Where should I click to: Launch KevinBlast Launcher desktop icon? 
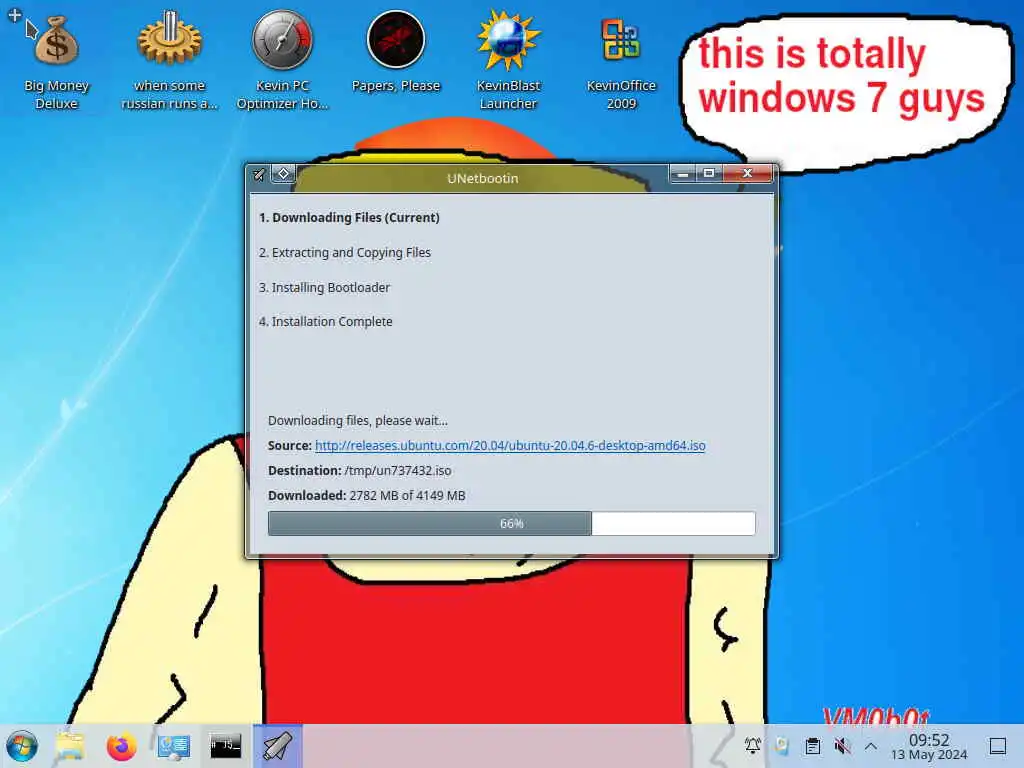pyautogui.click(x=508, y=62)
